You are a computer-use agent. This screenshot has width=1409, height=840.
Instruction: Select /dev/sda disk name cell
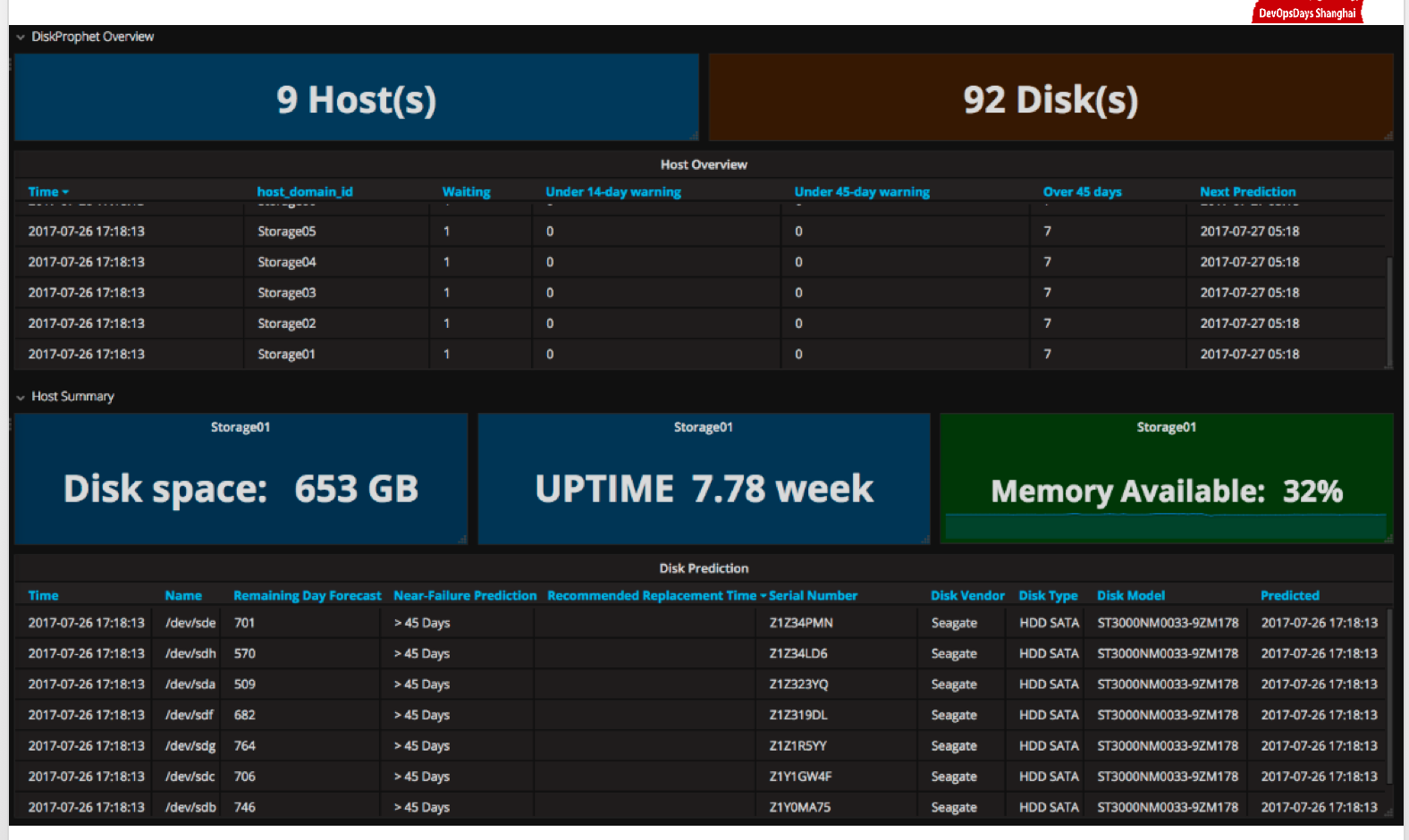pyautogui.click(x=190, y=685)
